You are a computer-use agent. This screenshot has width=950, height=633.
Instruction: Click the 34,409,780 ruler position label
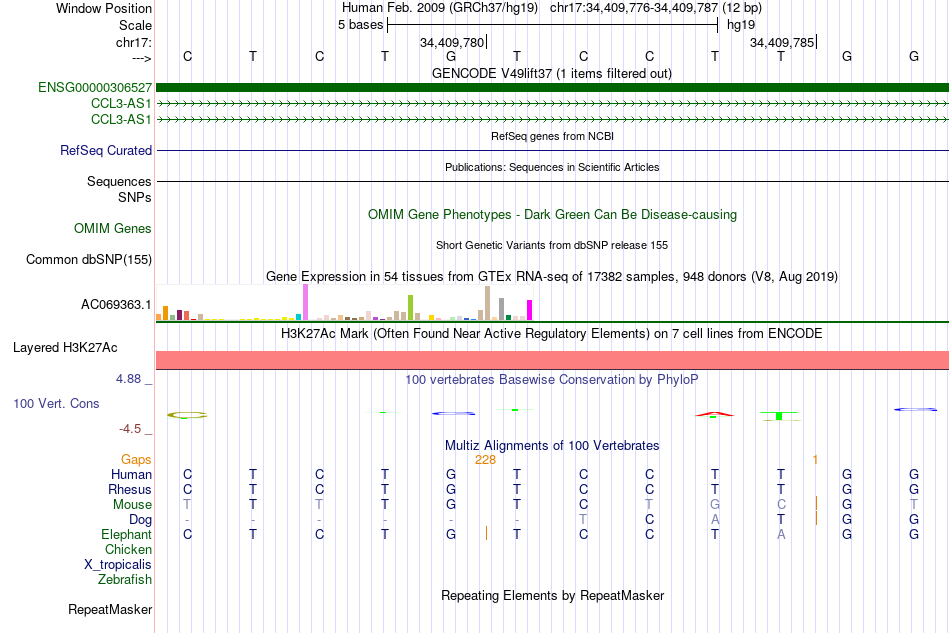(452, 42)
